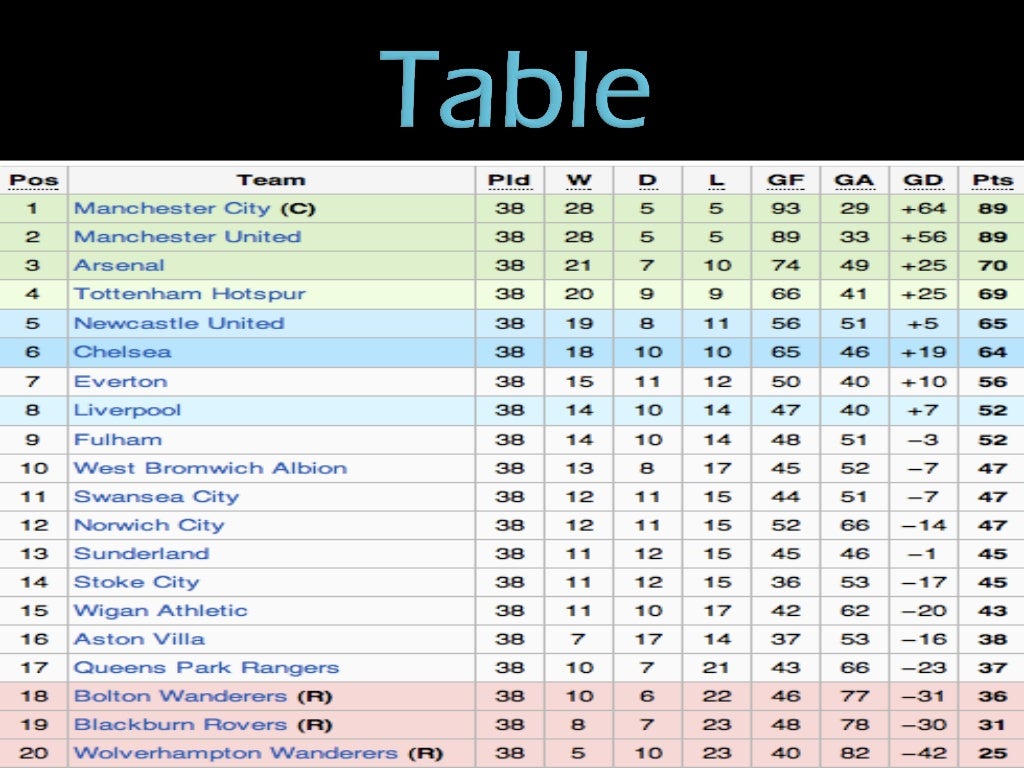Open West Bromwich Albion link

click(x=210, y=468)
